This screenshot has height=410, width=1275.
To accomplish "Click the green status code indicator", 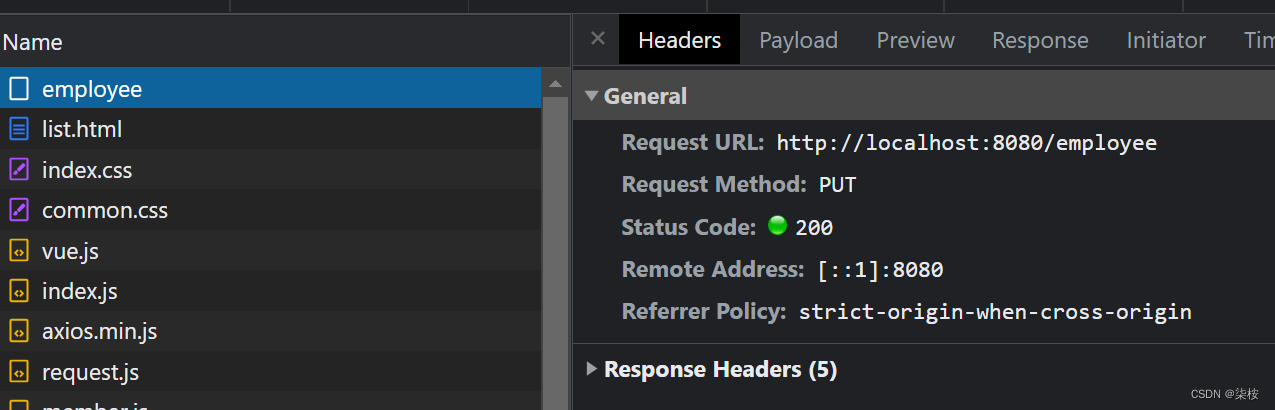I will tap(777, 226).
